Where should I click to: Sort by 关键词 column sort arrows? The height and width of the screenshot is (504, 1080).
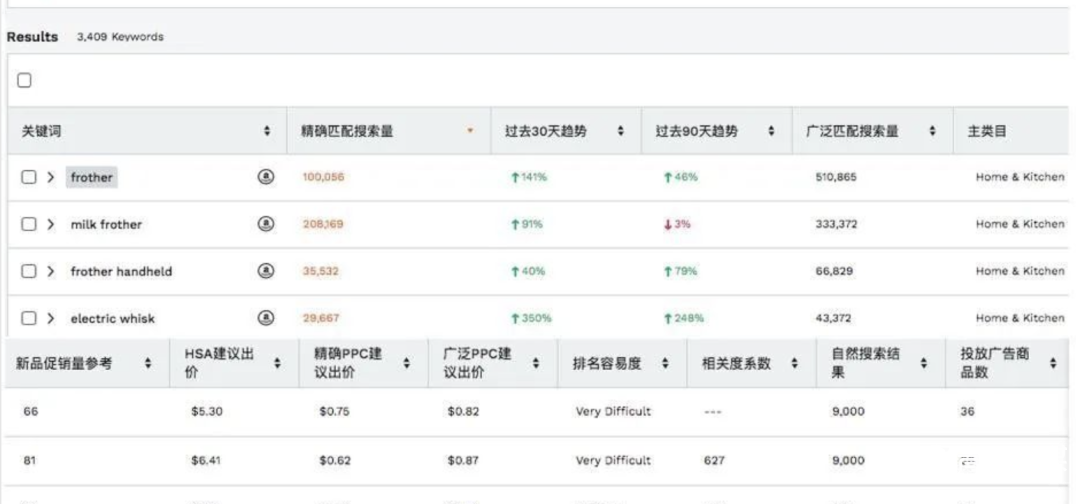(x=267, y=131)
